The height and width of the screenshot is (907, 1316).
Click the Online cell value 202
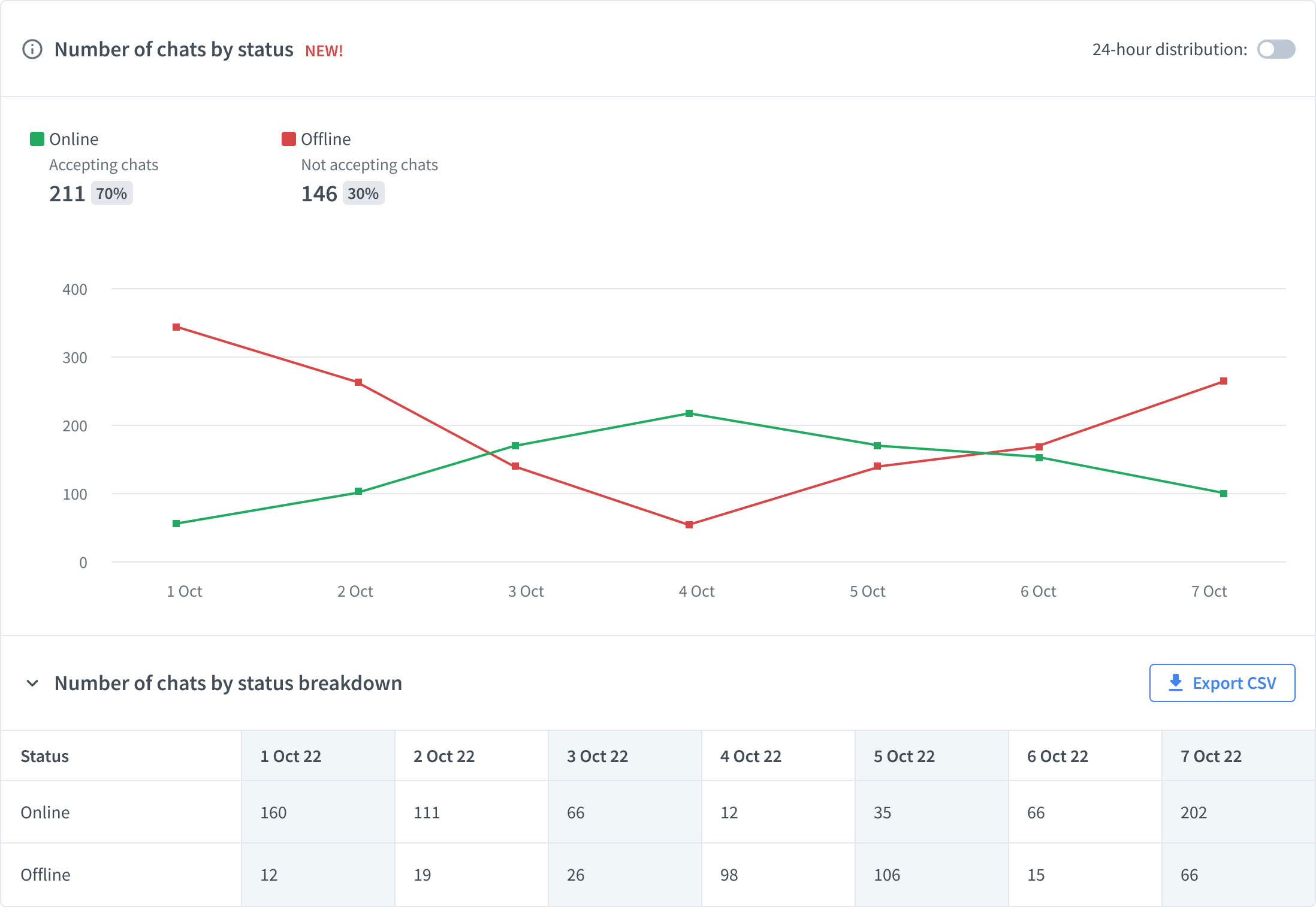(x=1194, y=812)
